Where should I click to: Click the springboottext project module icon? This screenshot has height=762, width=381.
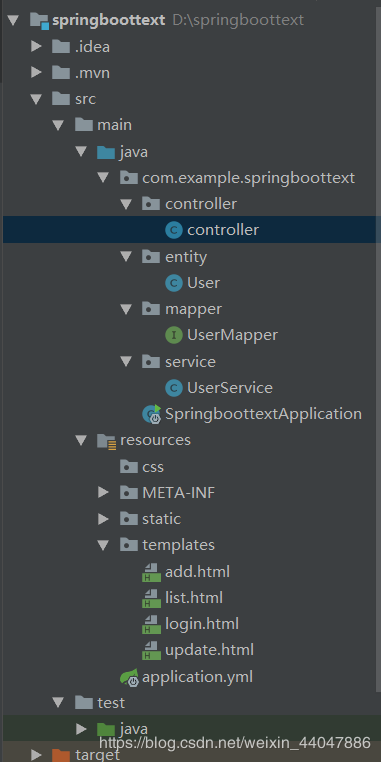pos(39,21)
